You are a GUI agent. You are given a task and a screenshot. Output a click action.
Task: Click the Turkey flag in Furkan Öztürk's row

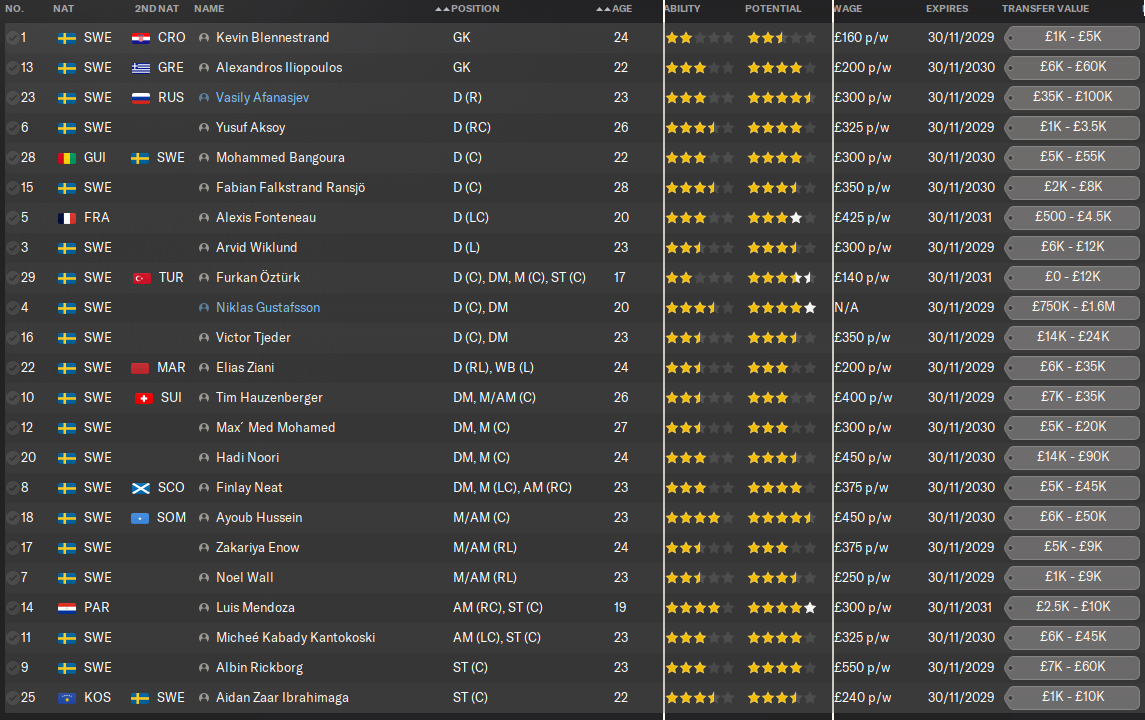[141, 278]
